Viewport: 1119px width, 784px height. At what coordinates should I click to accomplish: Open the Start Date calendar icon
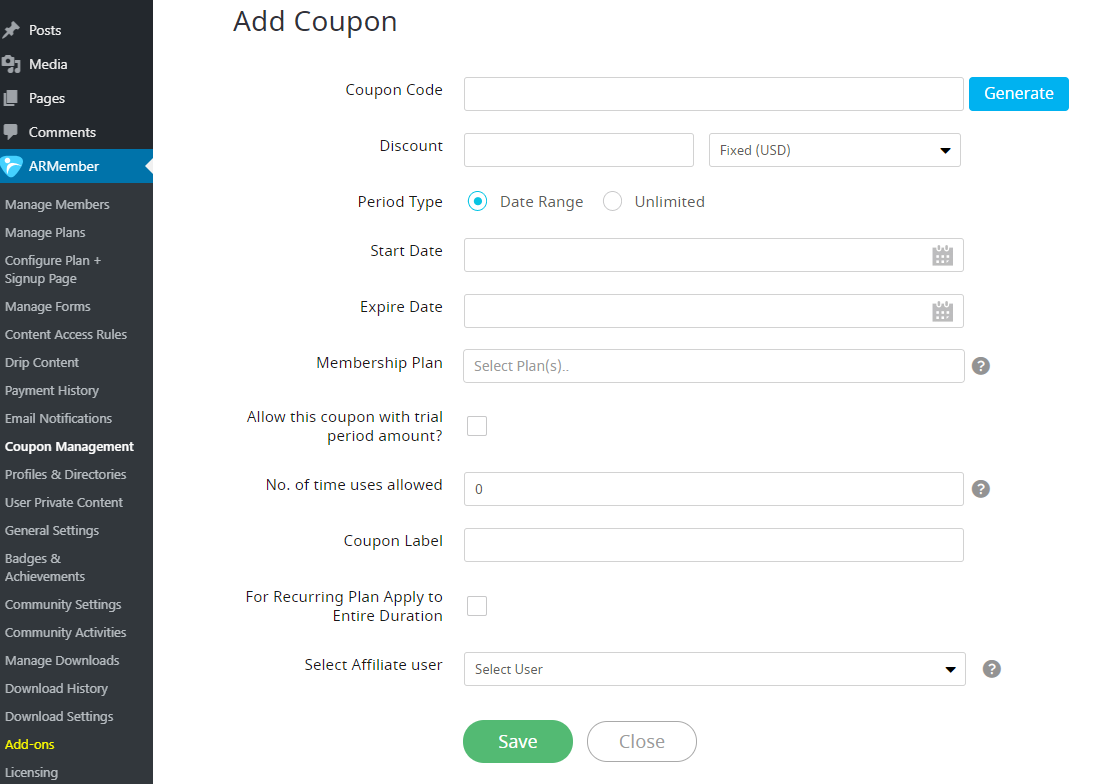pyautogui.click(x=942, y=256)
